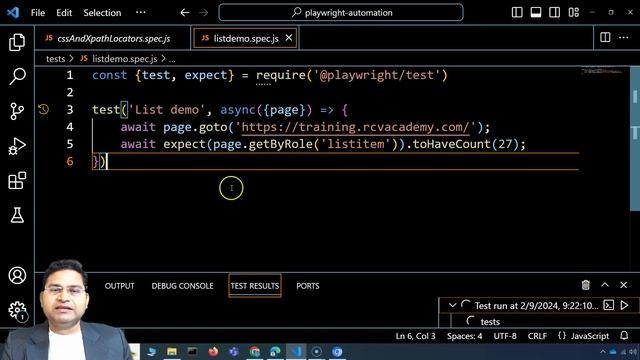Expand the hidden menus ellipsis in title bar

[141, 13]
